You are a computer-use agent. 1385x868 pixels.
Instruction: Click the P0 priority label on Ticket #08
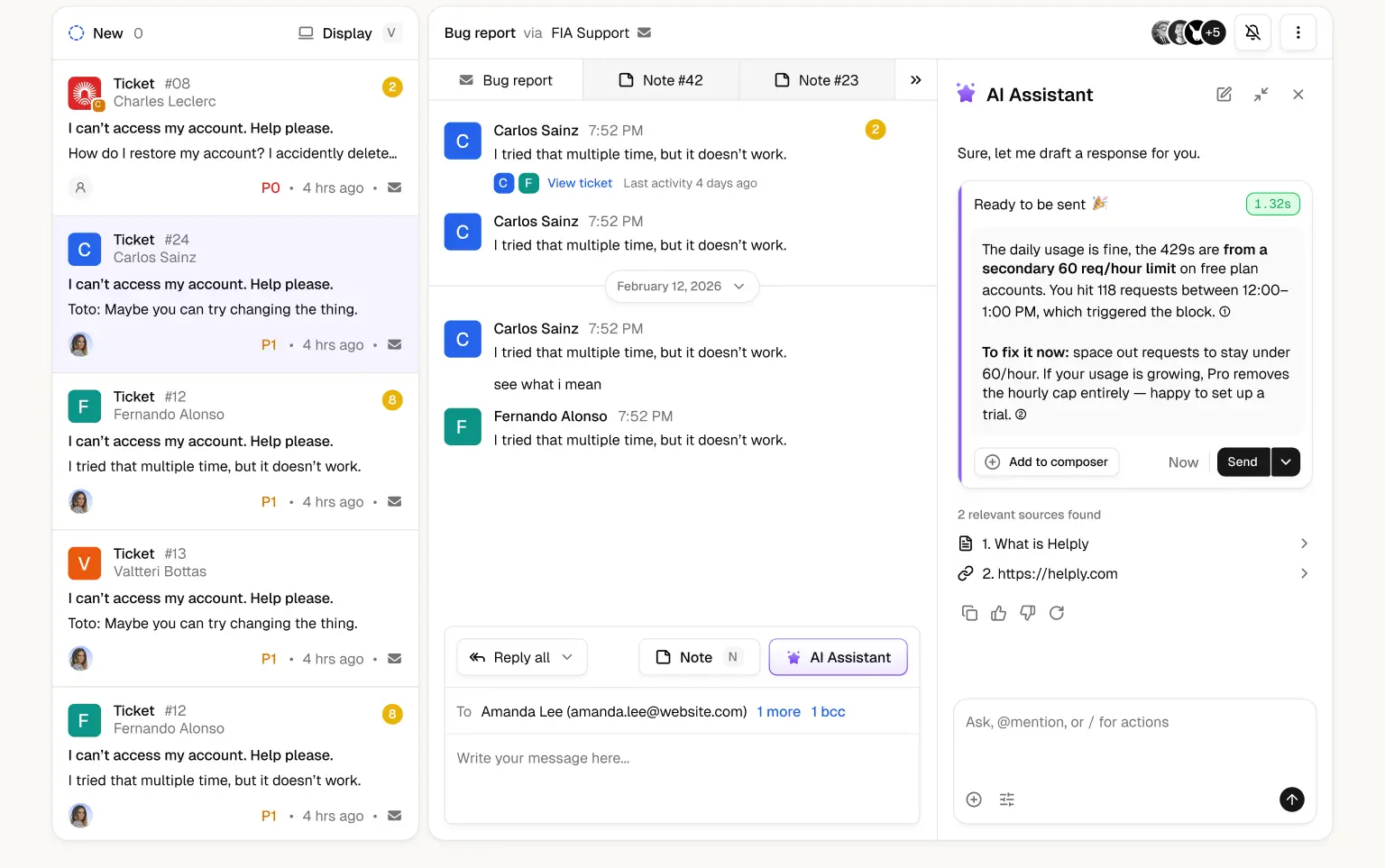[x=271, y=187]
